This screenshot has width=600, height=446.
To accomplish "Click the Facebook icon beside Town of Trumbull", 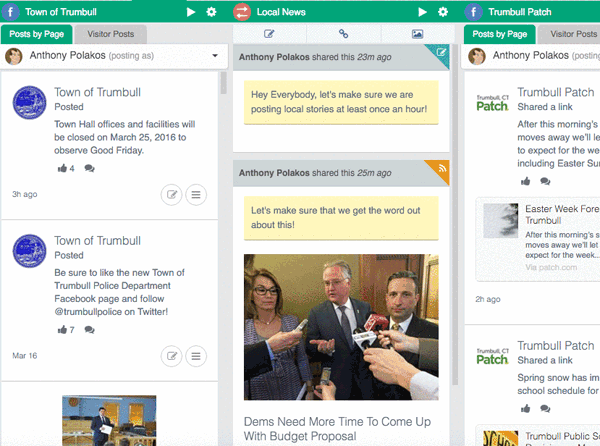I will tap(11, 12).
